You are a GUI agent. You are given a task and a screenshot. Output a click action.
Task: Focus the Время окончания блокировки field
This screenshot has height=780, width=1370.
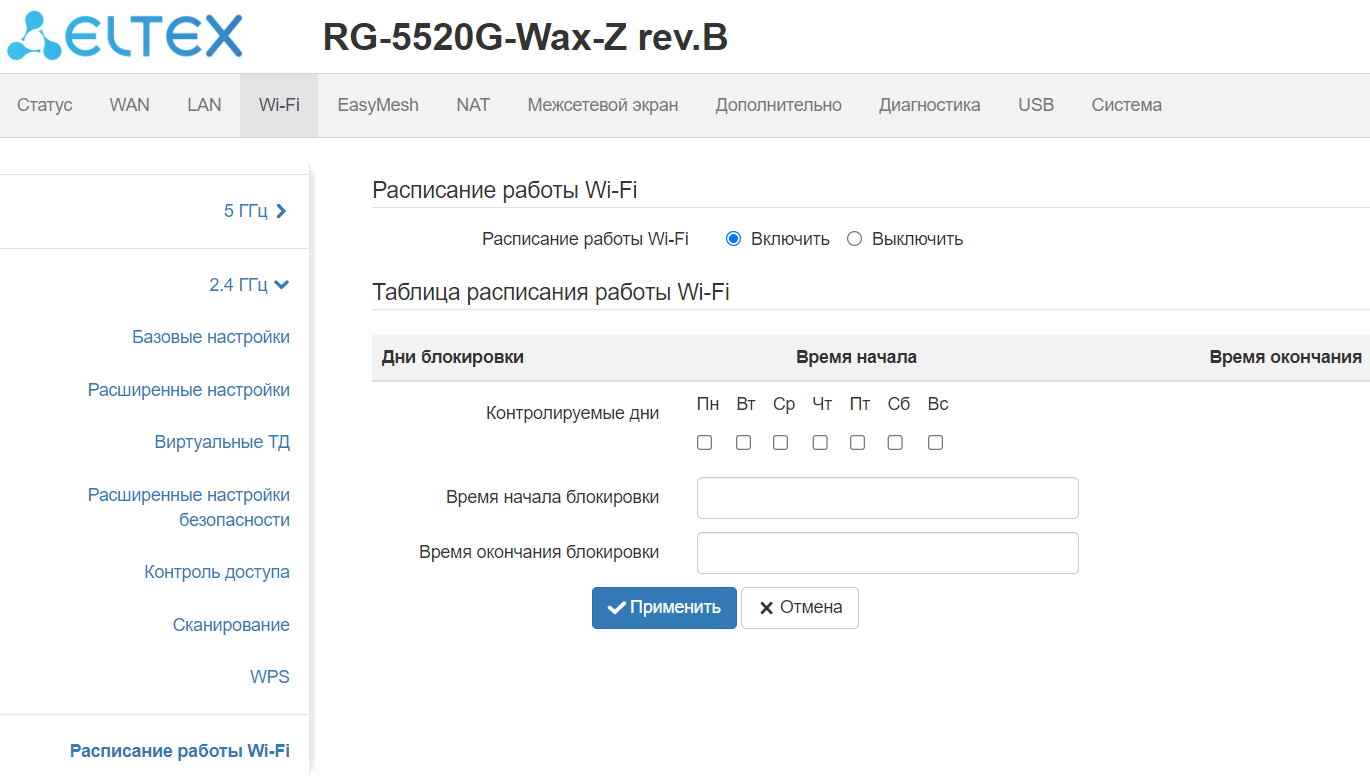pos(887,553)
